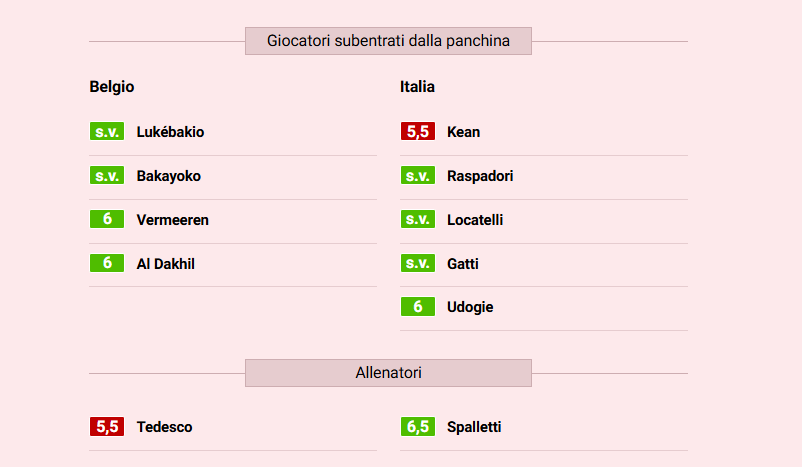Click the Belgio team heading
Screen dimensions: 802x467
tap(112, 87)
